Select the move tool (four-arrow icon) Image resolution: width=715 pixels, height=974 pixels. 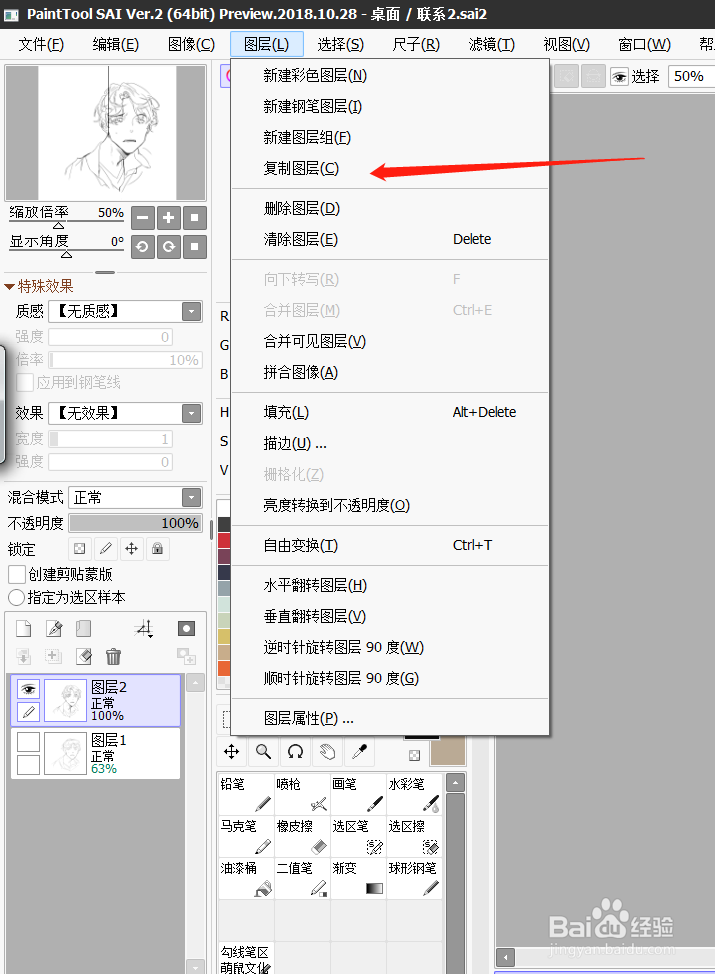[232, 752]
